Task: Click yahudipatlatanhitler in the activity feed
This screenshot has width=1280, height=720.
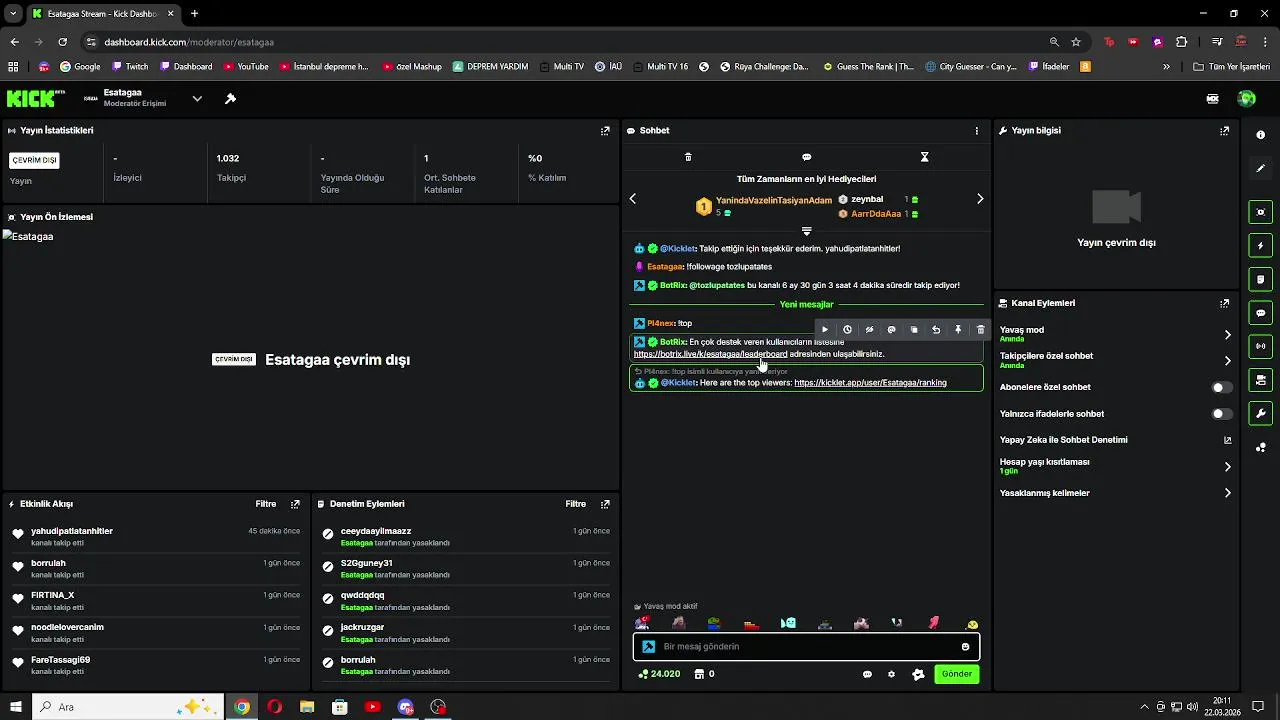Action: [x=72, y=531]
